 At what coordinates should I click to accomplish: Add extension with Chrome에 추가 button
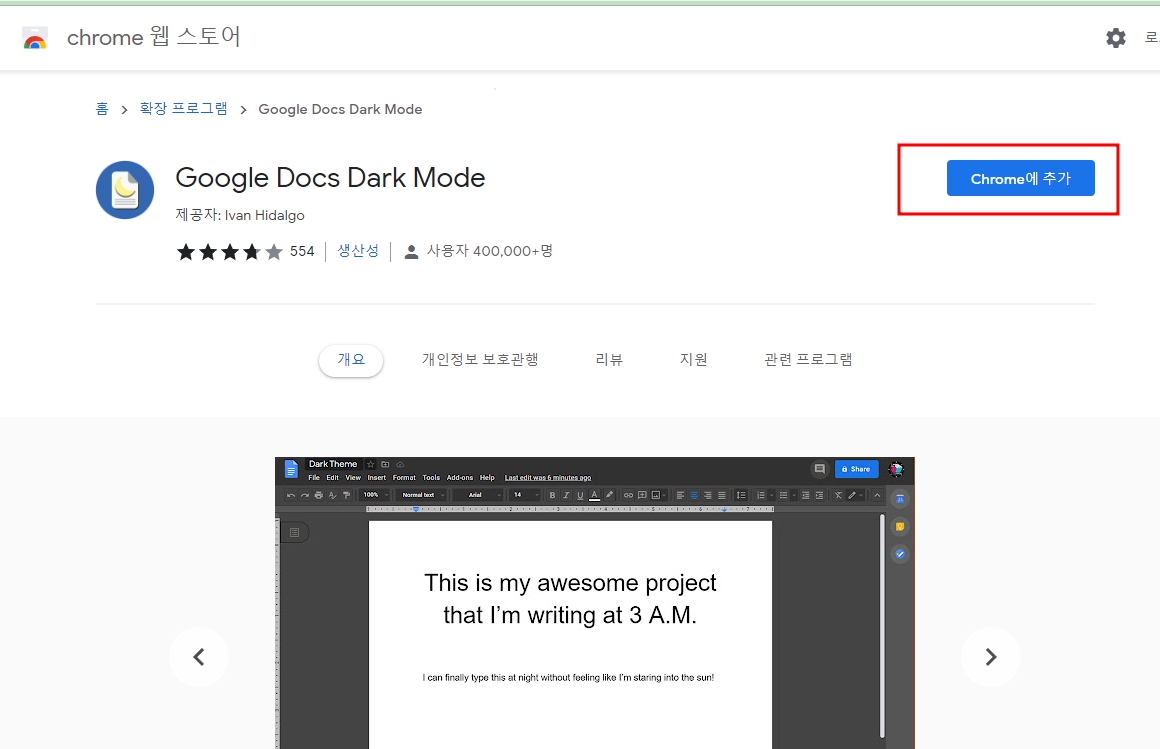(x=1020, y=178)
